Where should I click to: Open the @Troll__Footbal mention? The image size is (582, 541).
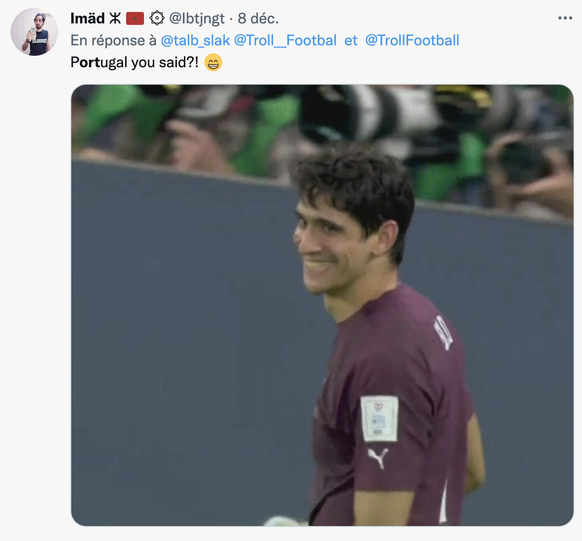coord(285,40)
